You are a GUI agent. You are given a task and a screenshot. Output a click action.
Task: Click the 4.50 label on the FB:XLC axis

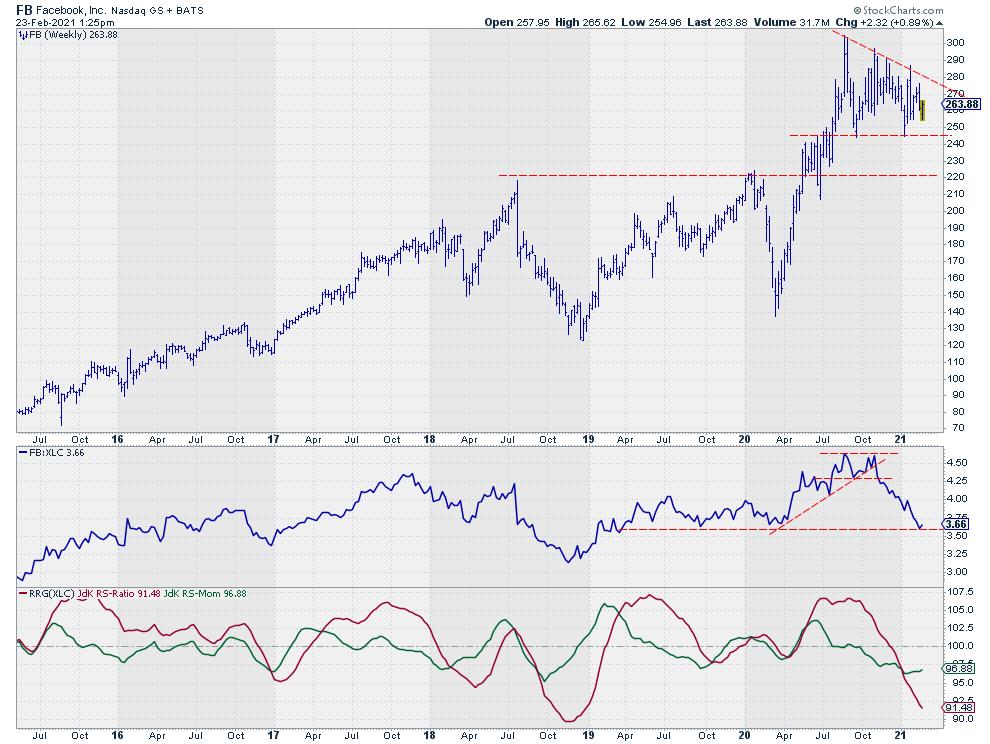coord(957,462)
